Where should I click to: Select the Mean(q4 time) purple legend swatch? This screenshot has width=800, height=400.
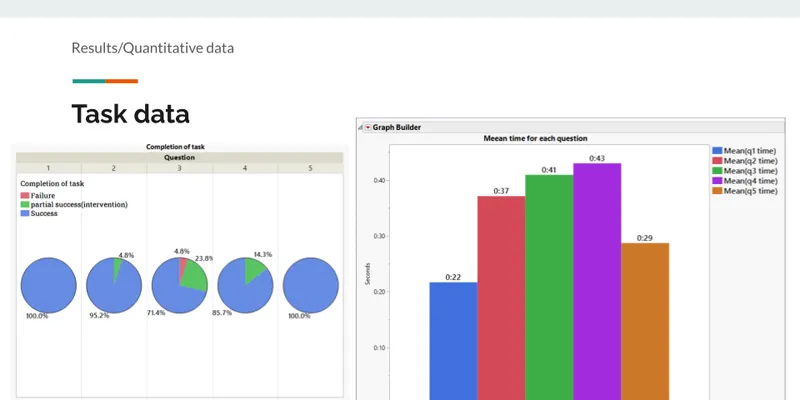tap(717, 181)
